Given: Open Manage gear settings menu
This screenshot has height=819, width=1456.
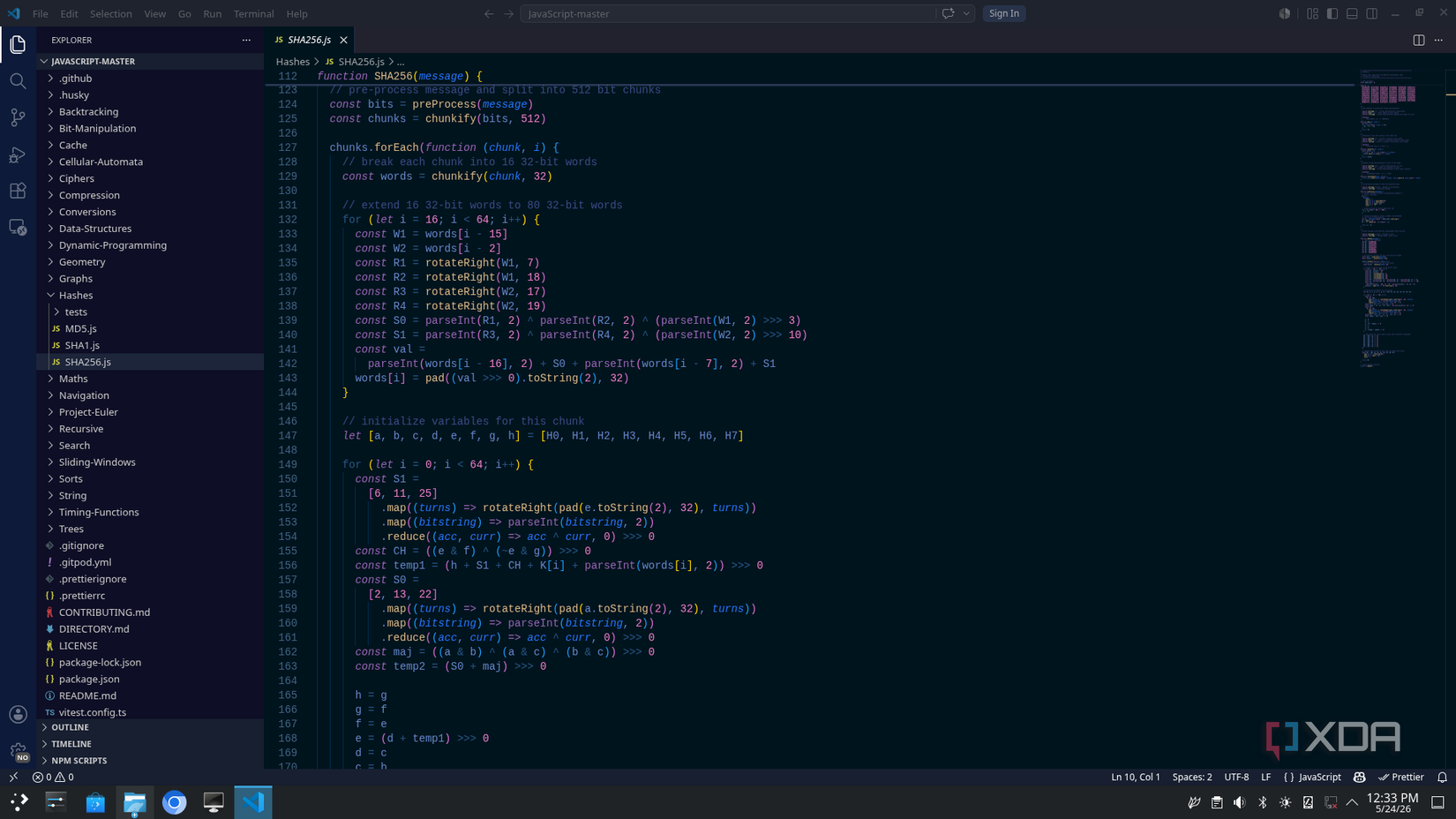Looking at the screenshot, I should [x=18, y=751].
